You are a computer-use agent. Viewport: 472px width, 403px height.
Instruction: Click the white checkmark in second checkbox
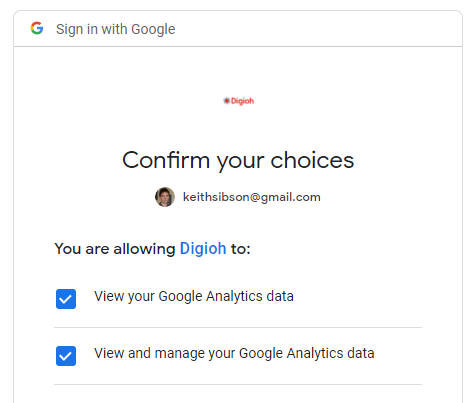66,356
